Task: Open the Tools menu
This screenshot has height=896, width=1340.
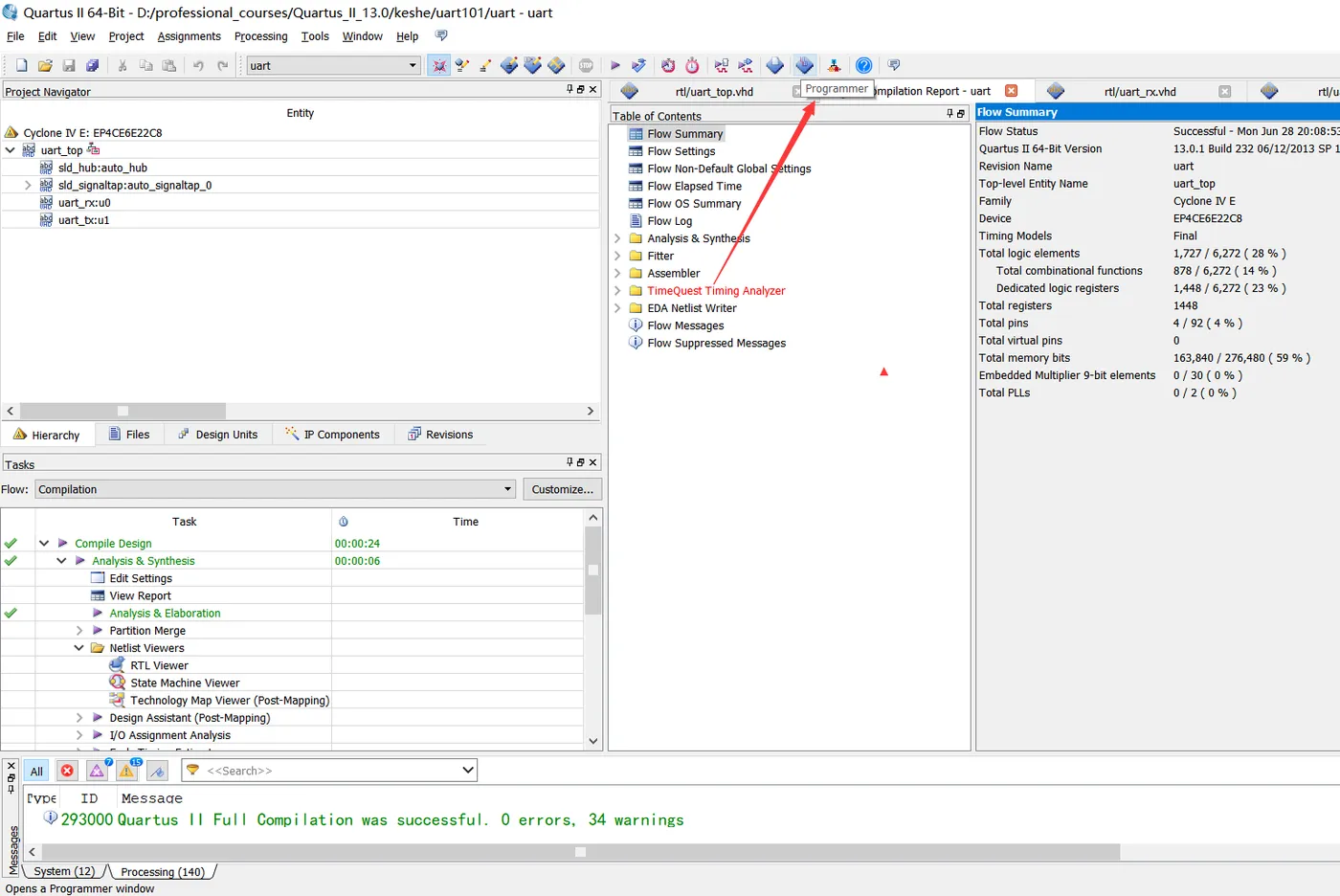Action: [x=315, y=36]
